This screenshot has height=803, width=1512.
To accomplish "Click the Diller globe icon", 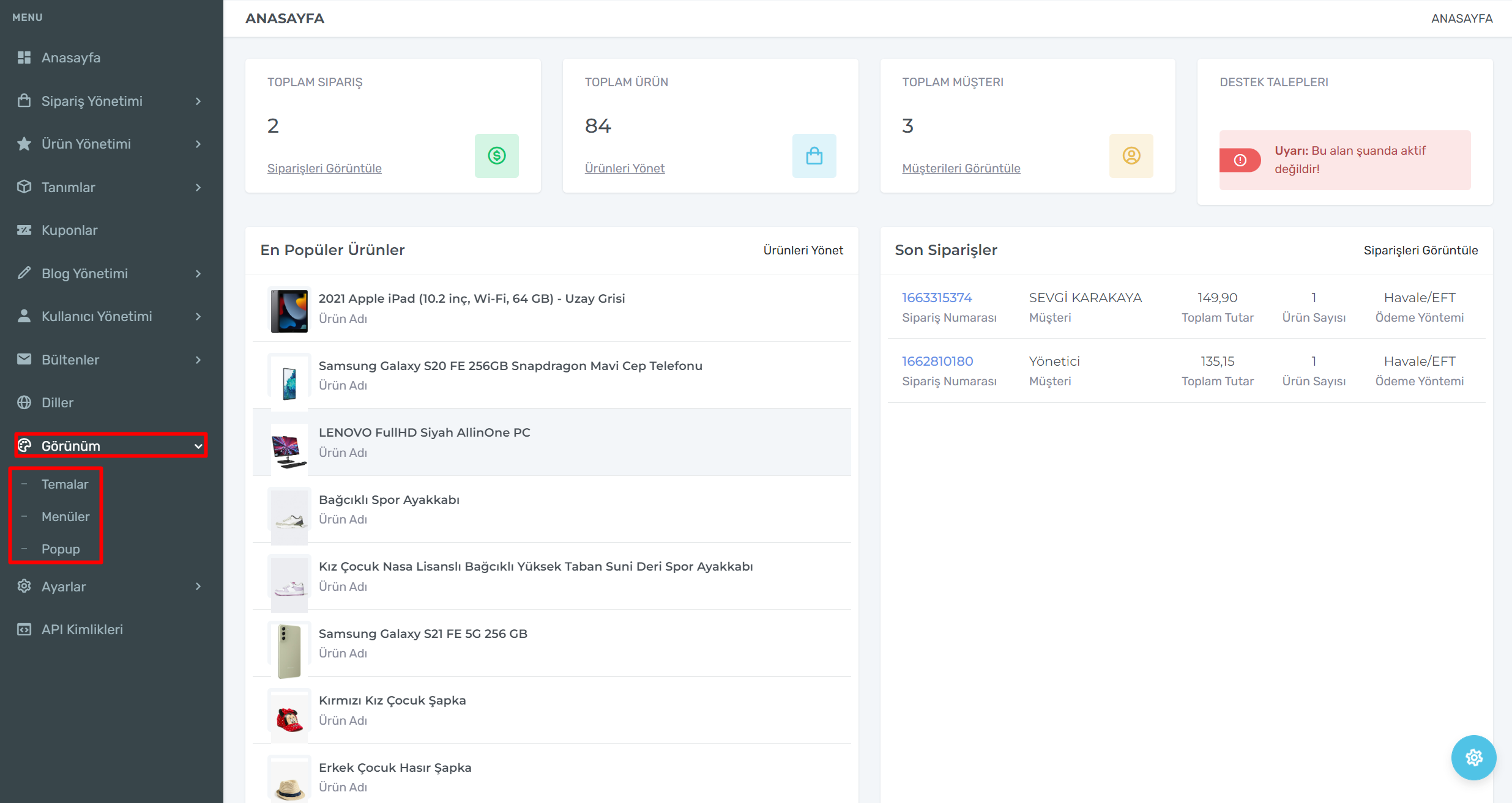I will point(24,402).
